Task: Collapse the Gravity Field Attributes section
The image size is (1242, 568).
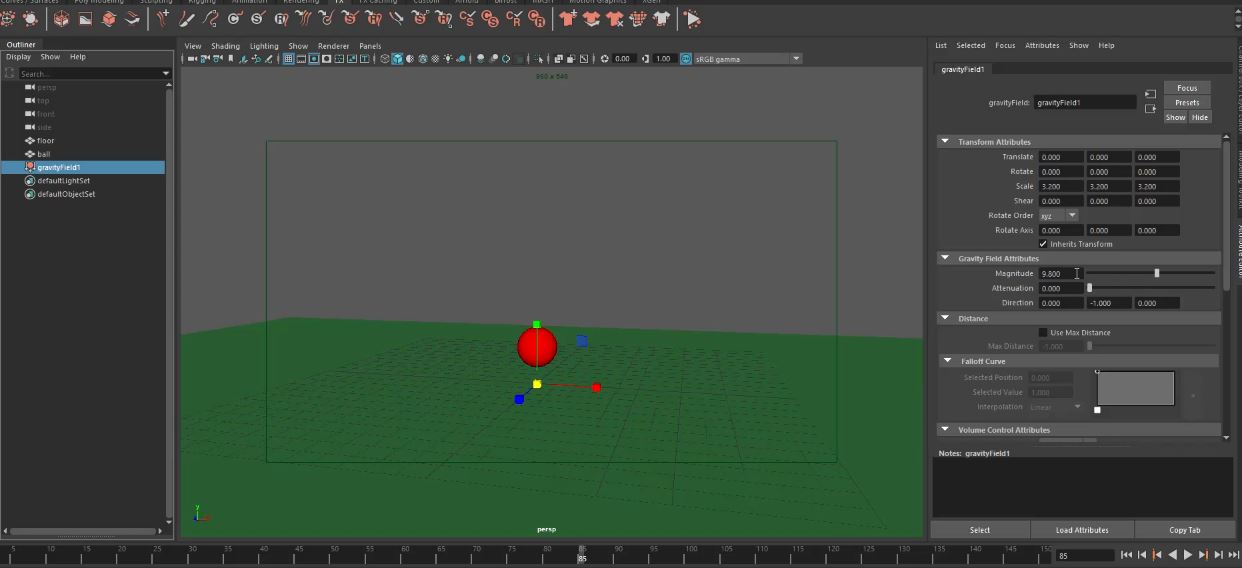Action: click(945, 258)
